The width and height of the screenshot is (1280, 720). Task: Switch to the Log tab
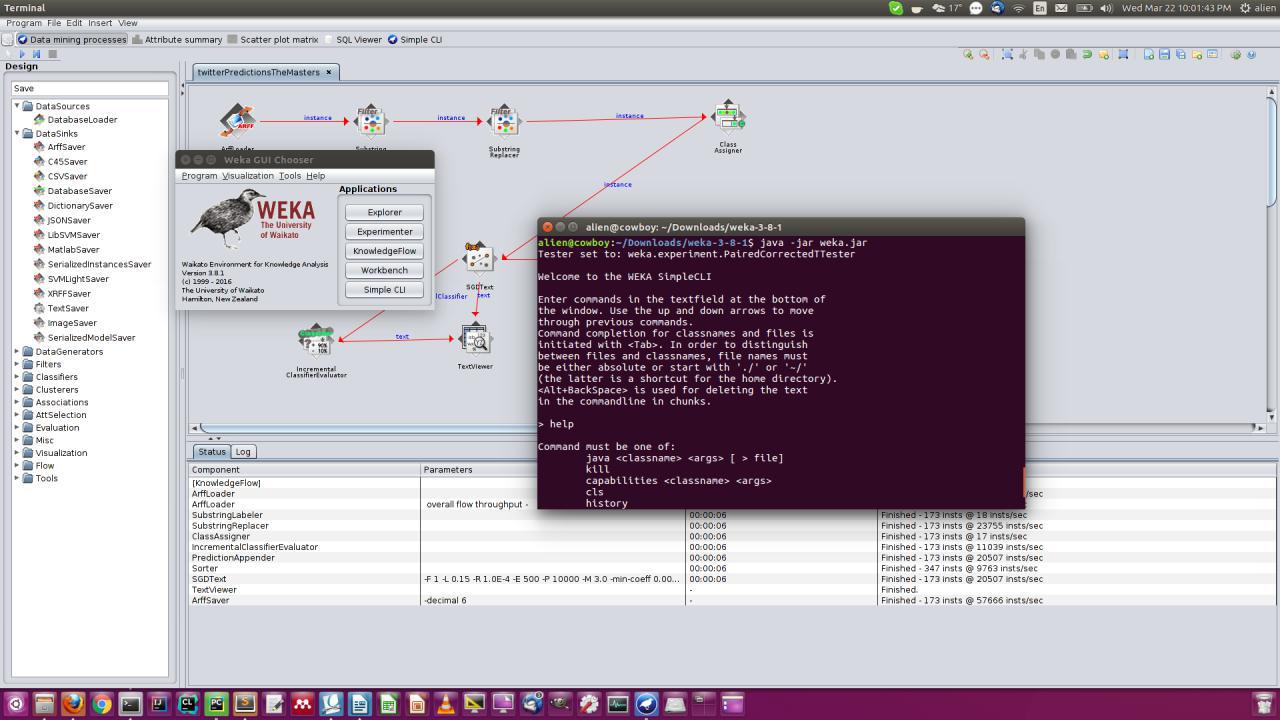[x=243, y=452]
